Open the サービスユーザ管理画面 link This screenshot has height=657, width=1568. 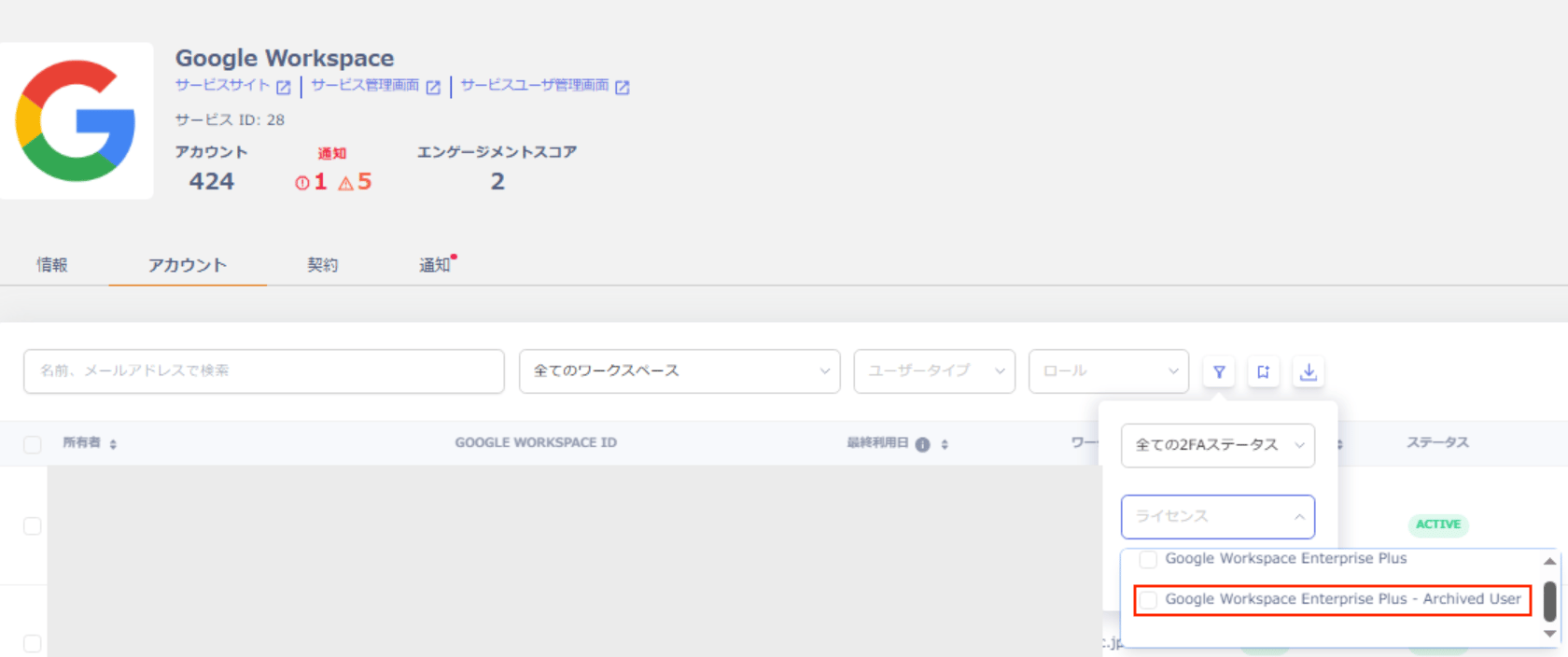534,85
